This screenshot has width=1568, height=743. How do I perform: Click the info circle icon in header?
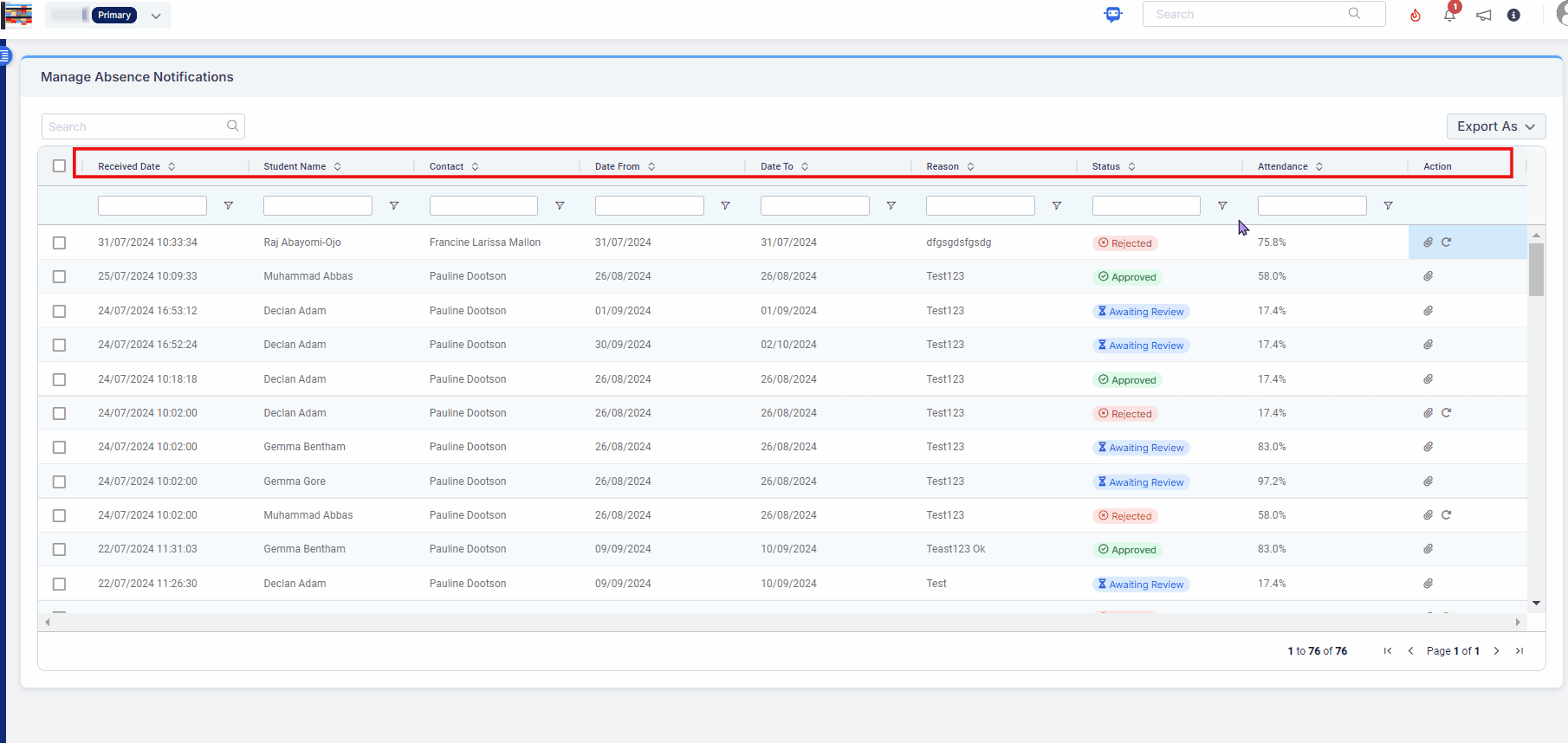1513,15
